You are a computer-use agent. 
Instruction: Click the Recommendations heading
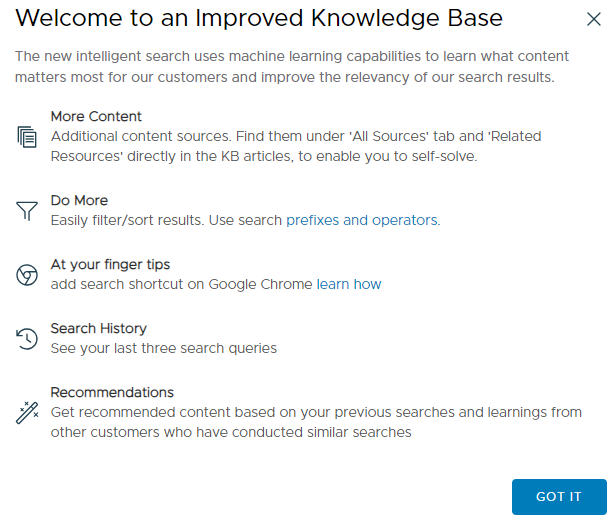tap(112, 393)
